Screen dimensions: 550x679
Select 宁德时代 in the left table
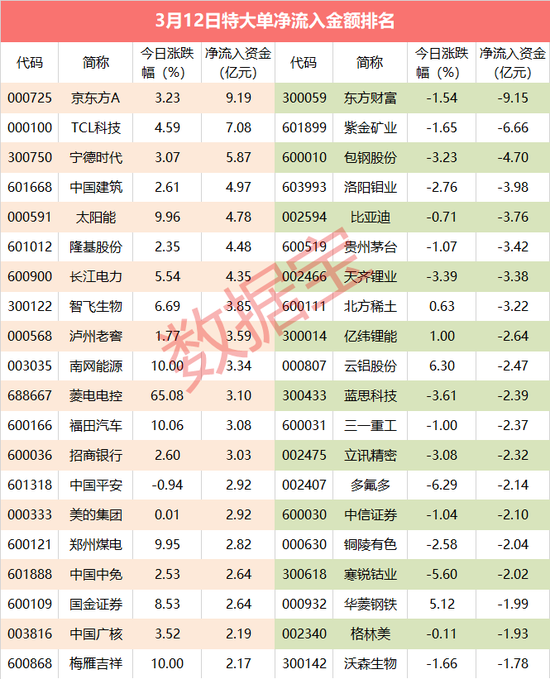point(96,157)
